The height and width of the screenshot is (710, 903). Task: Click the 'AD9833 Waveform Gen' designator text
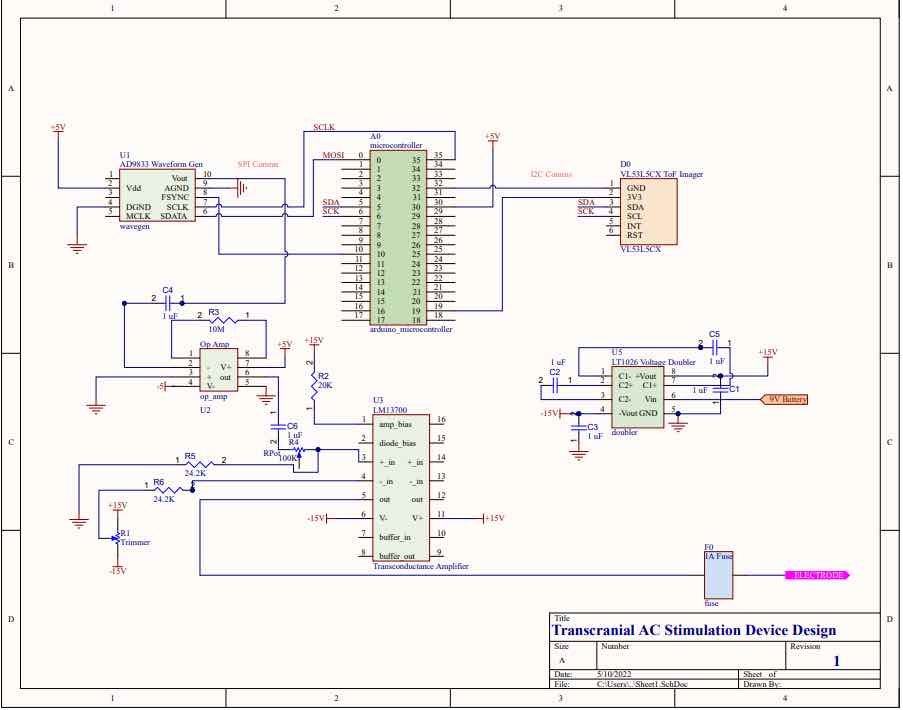[x=161, y=164]
